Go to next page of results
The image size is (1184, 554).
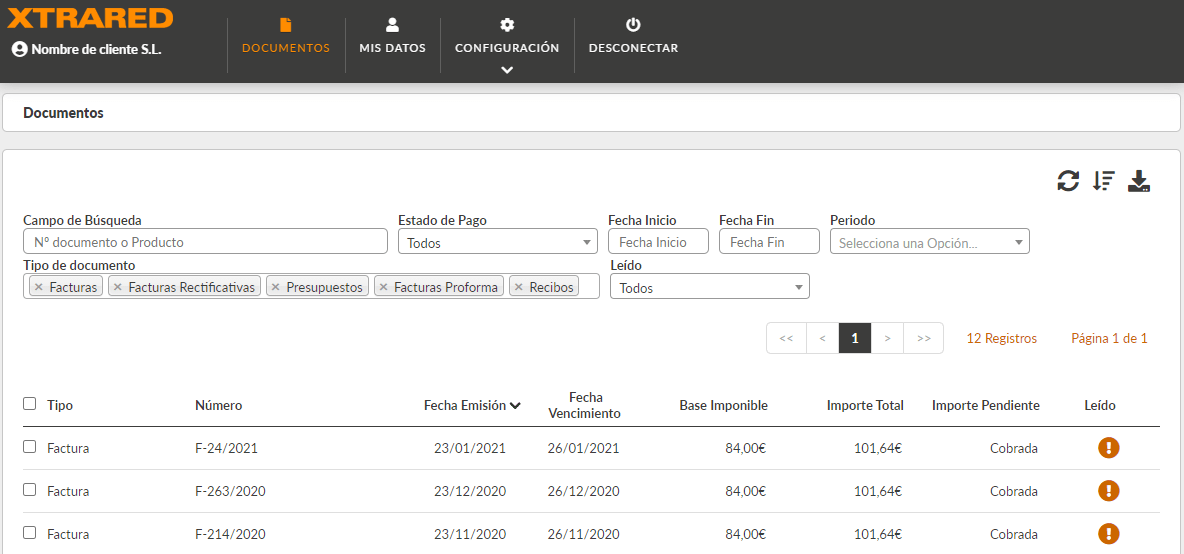point(887,338)
